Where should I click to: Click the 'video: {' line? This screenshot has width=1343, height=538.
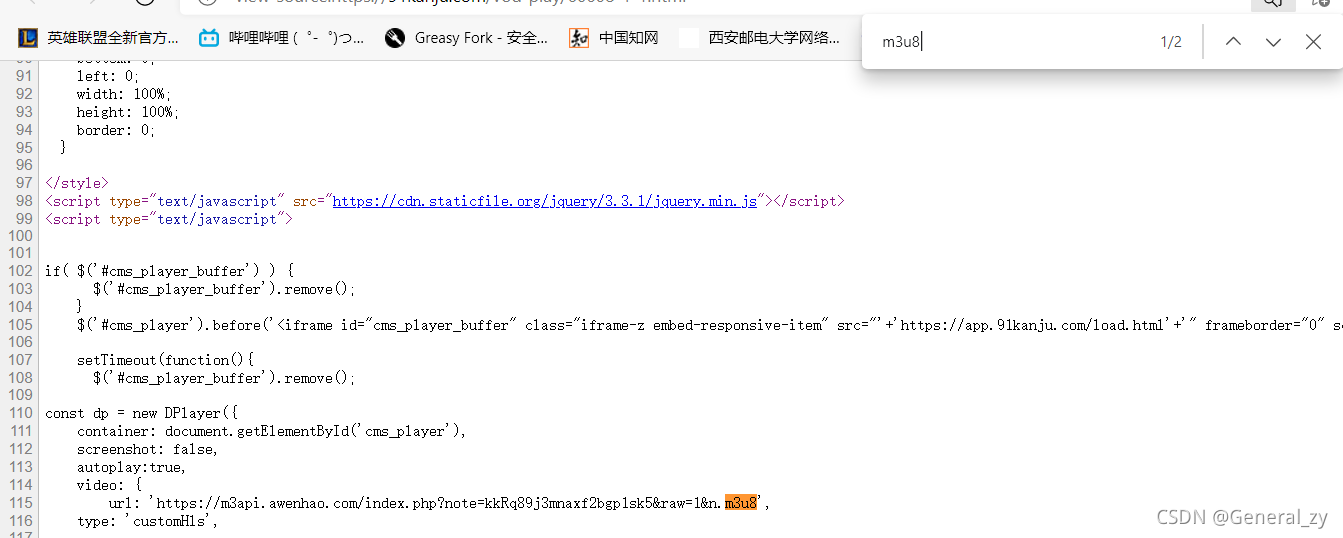pos(109,485)
